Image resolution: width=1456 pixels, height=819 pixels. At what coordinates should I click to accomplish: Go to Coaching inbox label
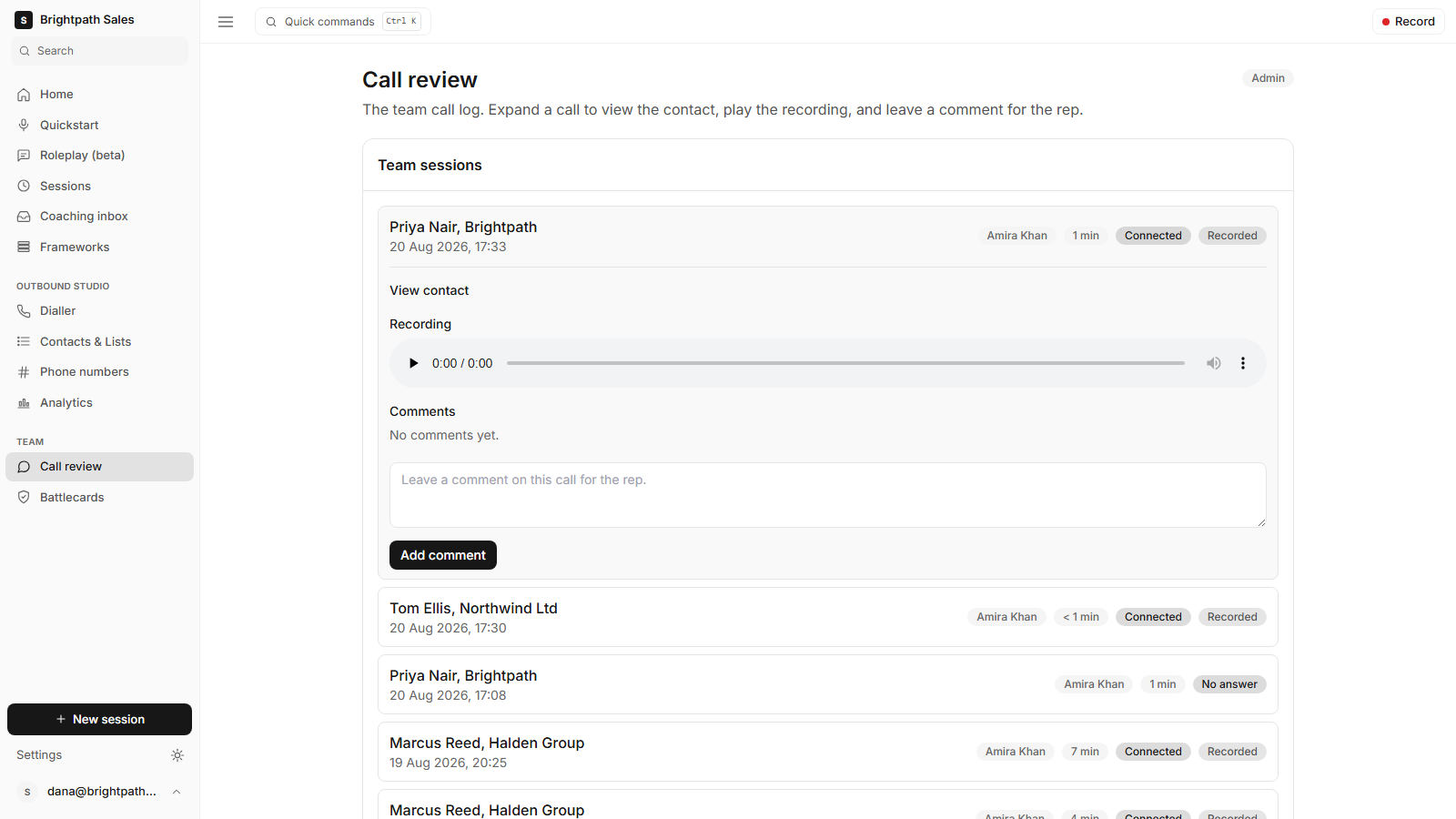click(x=84, y=217)
